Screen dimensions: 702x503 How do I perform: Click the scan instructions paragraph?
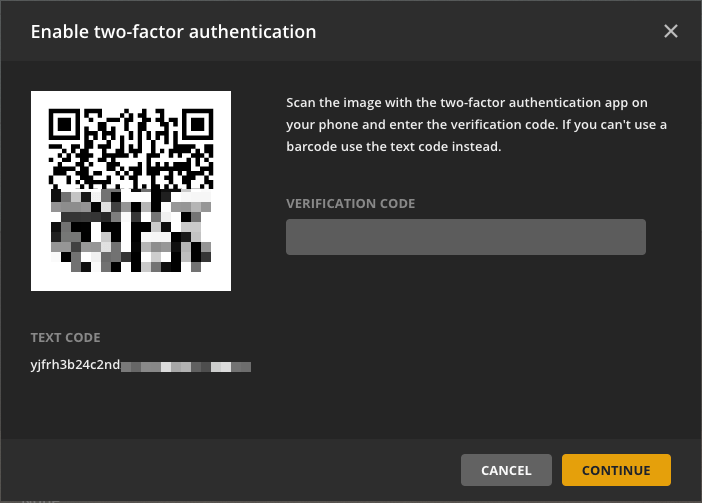(476, 124)
